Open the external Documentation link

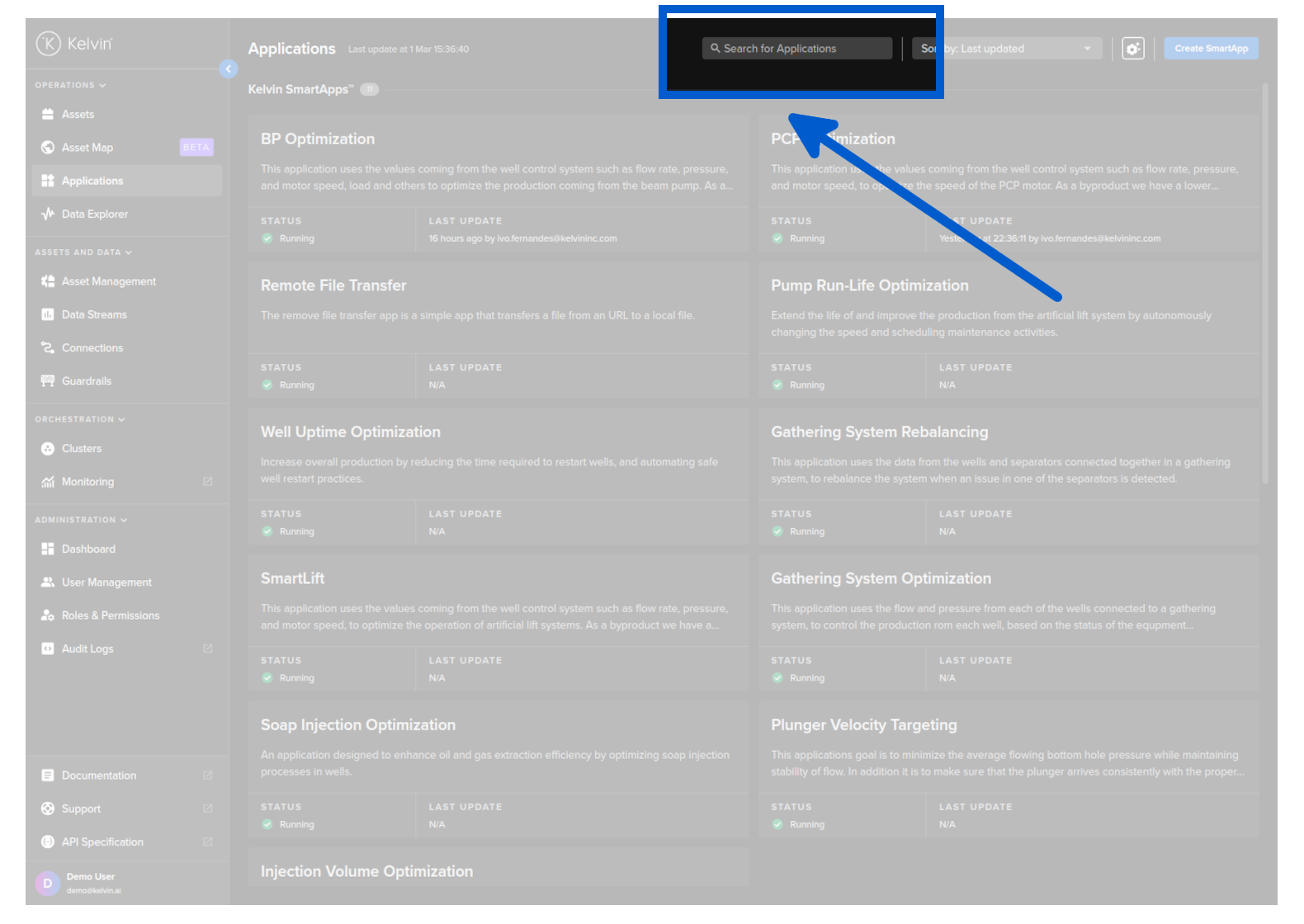pos(99,775)
